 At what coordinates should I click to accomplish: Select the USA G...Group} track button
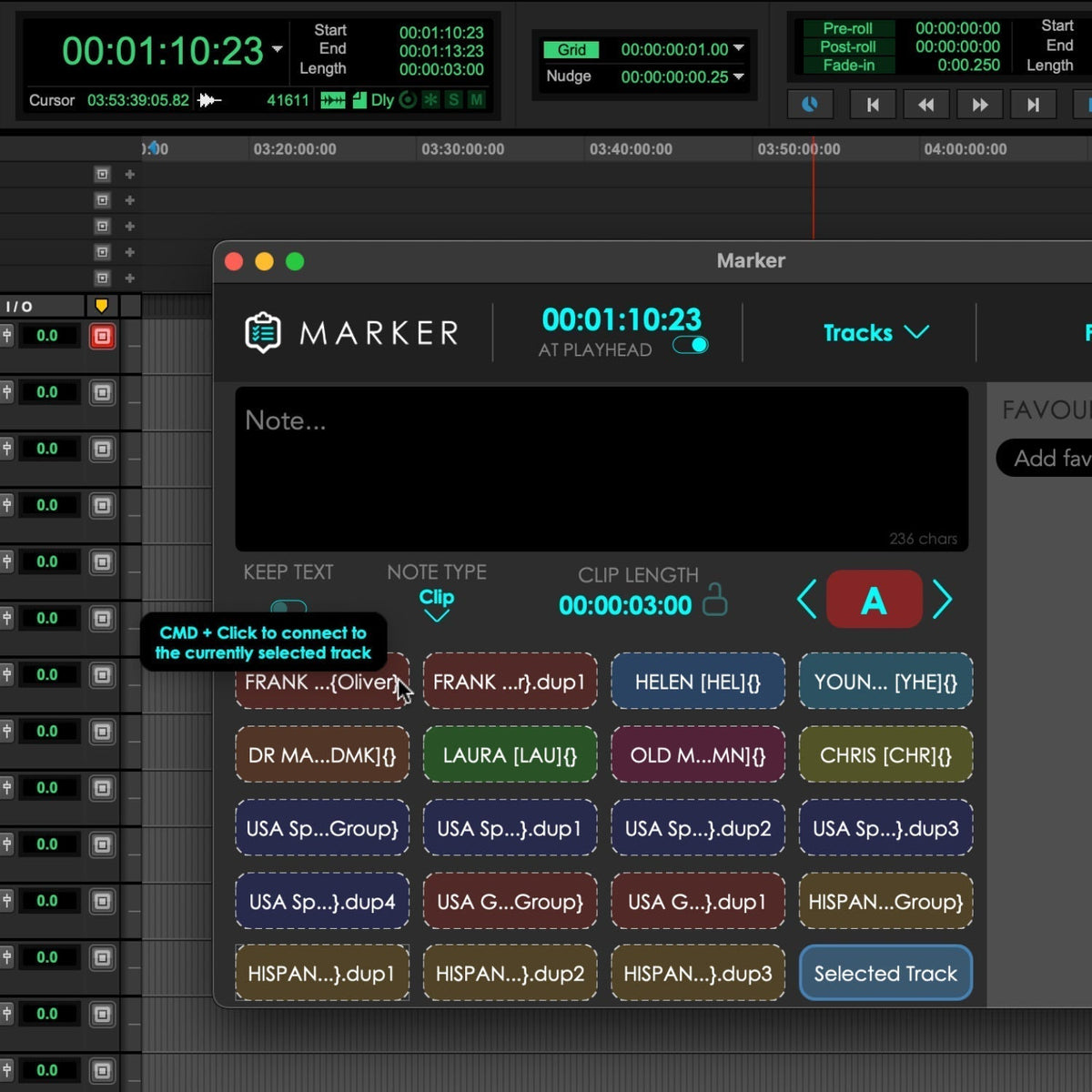(x=510, y=902)
